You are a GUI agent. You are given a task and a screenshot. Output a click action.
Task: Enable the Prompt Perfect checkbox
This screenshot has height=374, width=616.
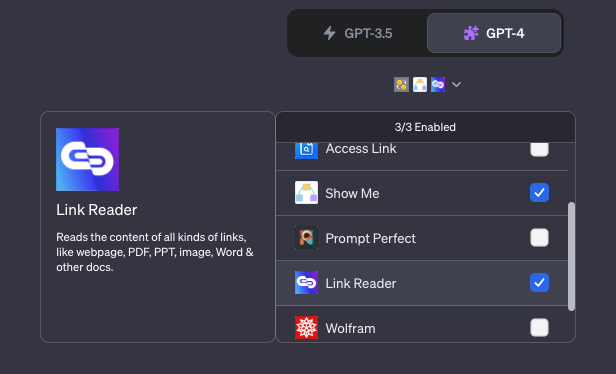(539, 238)
